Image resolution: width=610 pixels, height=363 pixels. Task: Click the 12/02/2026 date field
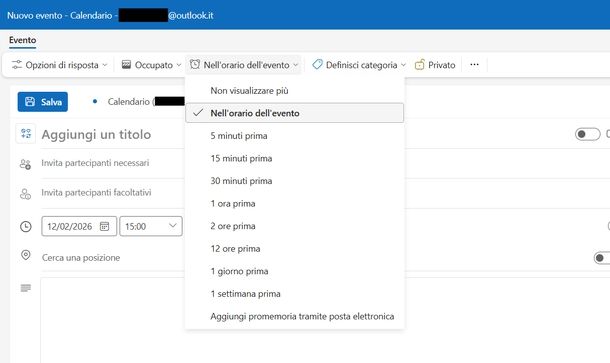[x=79, y=226]
